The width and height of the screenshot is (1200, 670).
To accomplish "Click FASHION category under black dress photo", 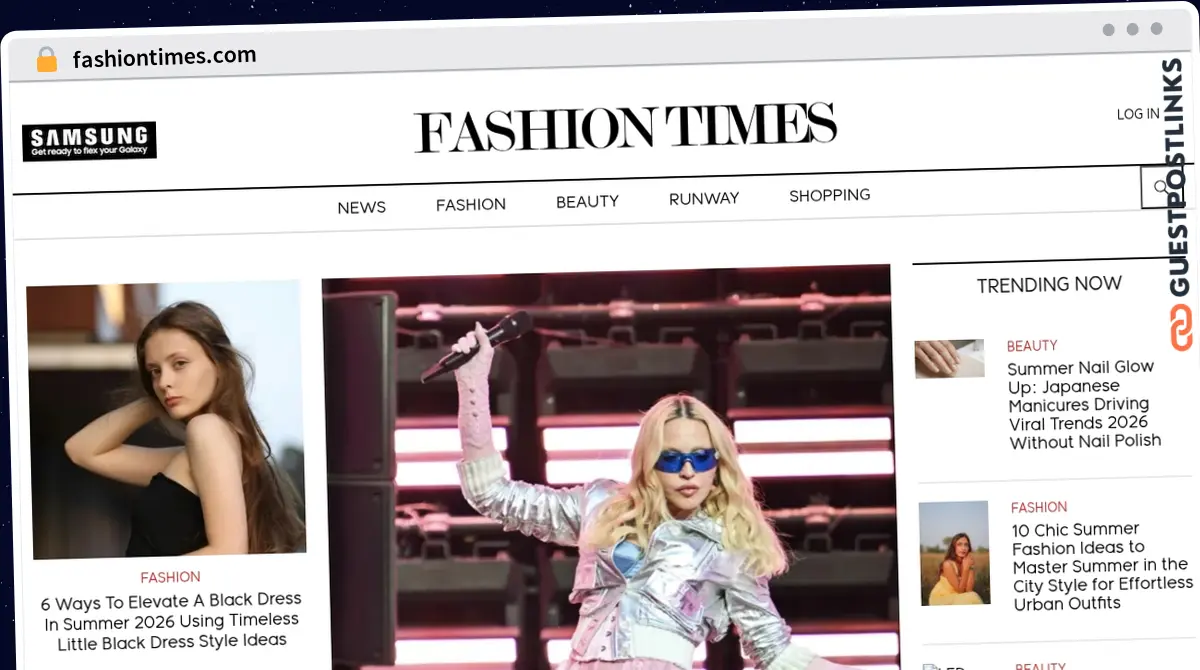I will [x=170, y=577].
